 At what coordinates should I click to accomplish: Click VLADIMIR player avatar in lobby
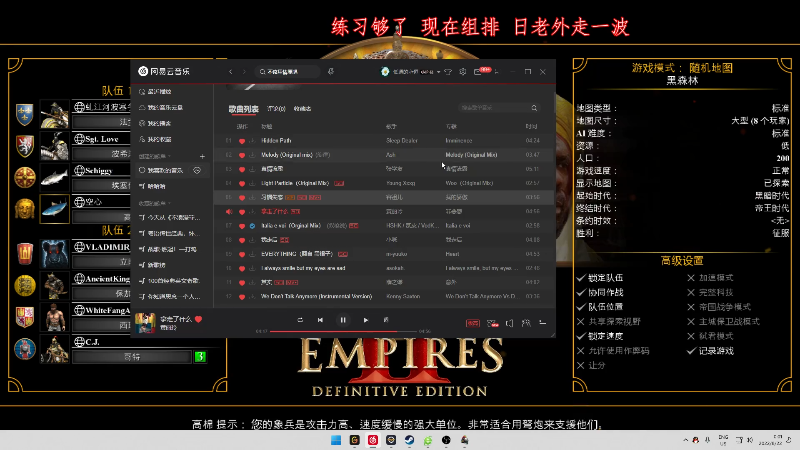(x=55, y=254)
